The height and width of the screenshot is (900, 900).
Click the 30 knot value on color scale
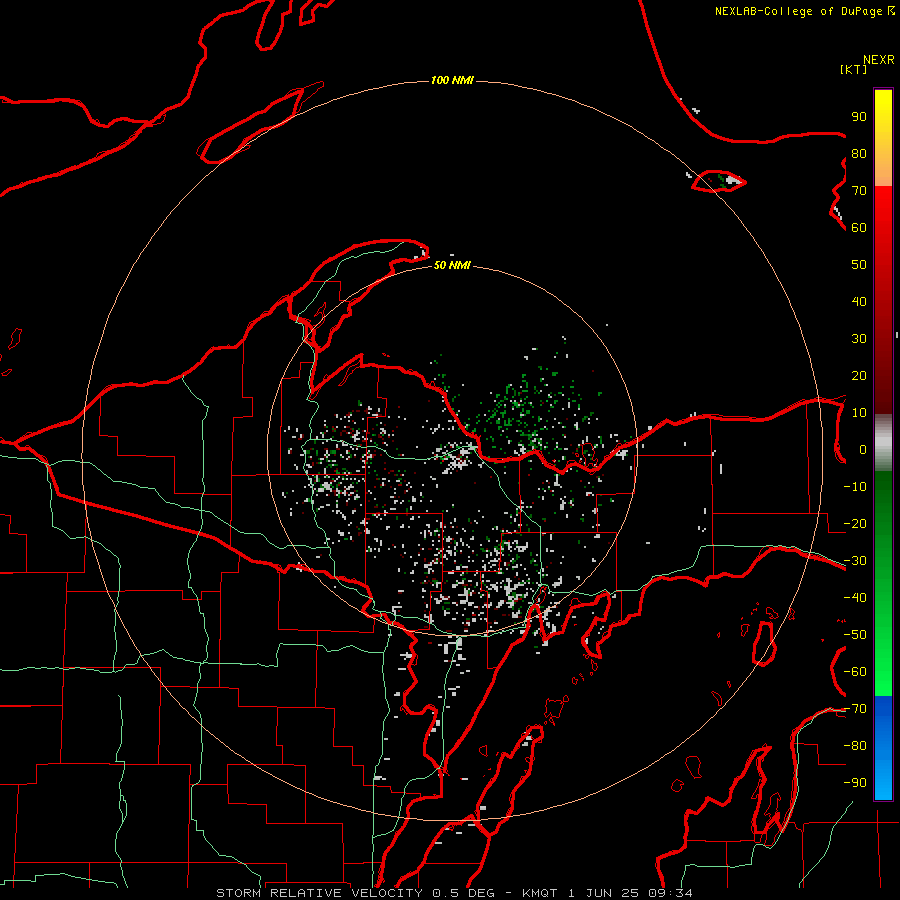coord(859,339)
